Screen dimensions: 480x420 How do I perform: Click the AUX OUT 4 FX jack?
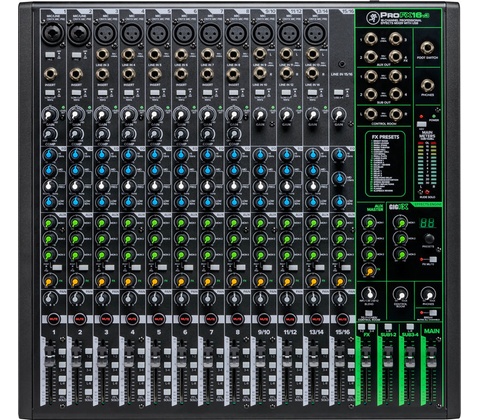pos(395,57)
